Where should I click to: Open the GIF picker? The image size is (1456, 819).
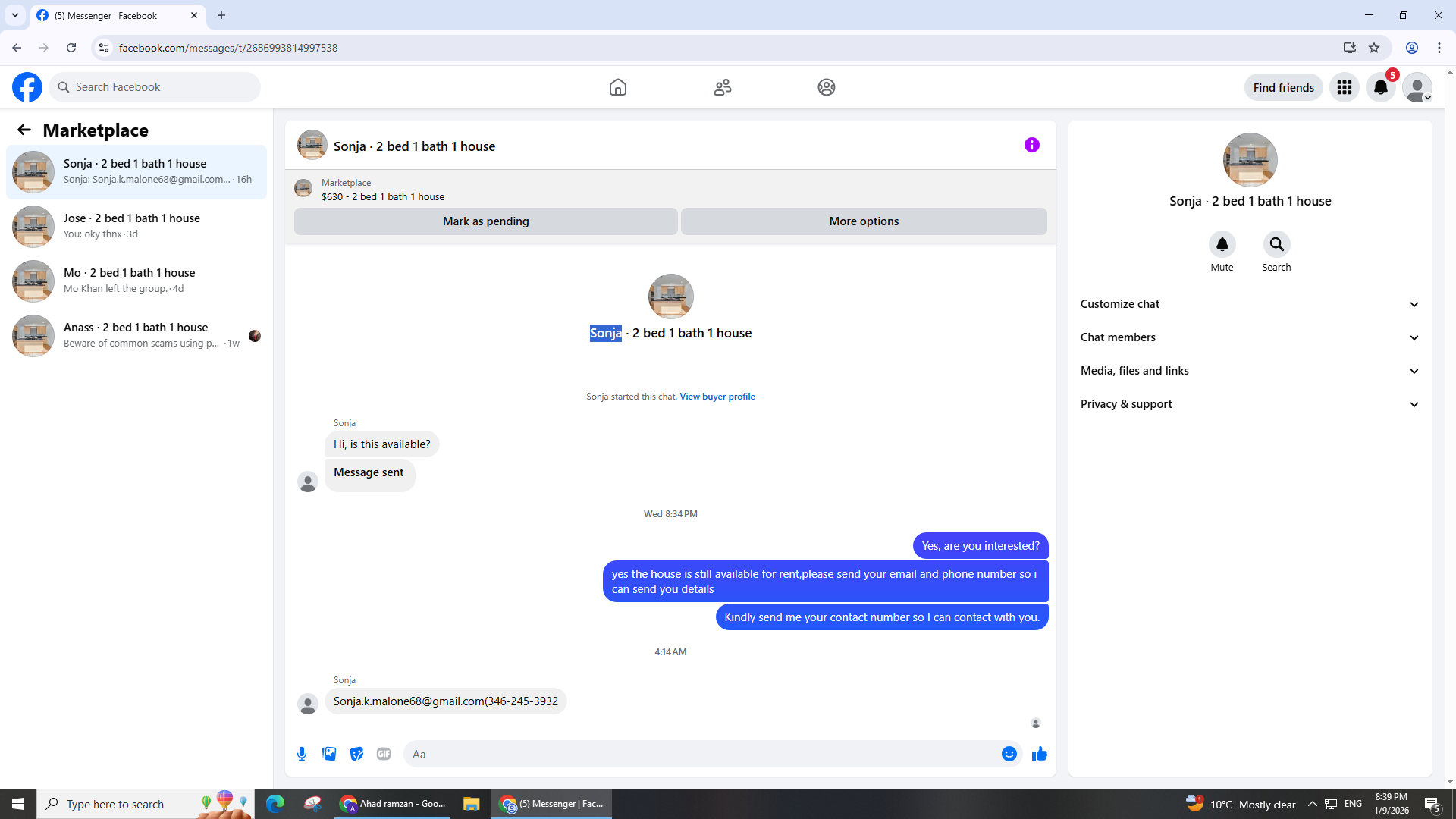pos(384,754)
